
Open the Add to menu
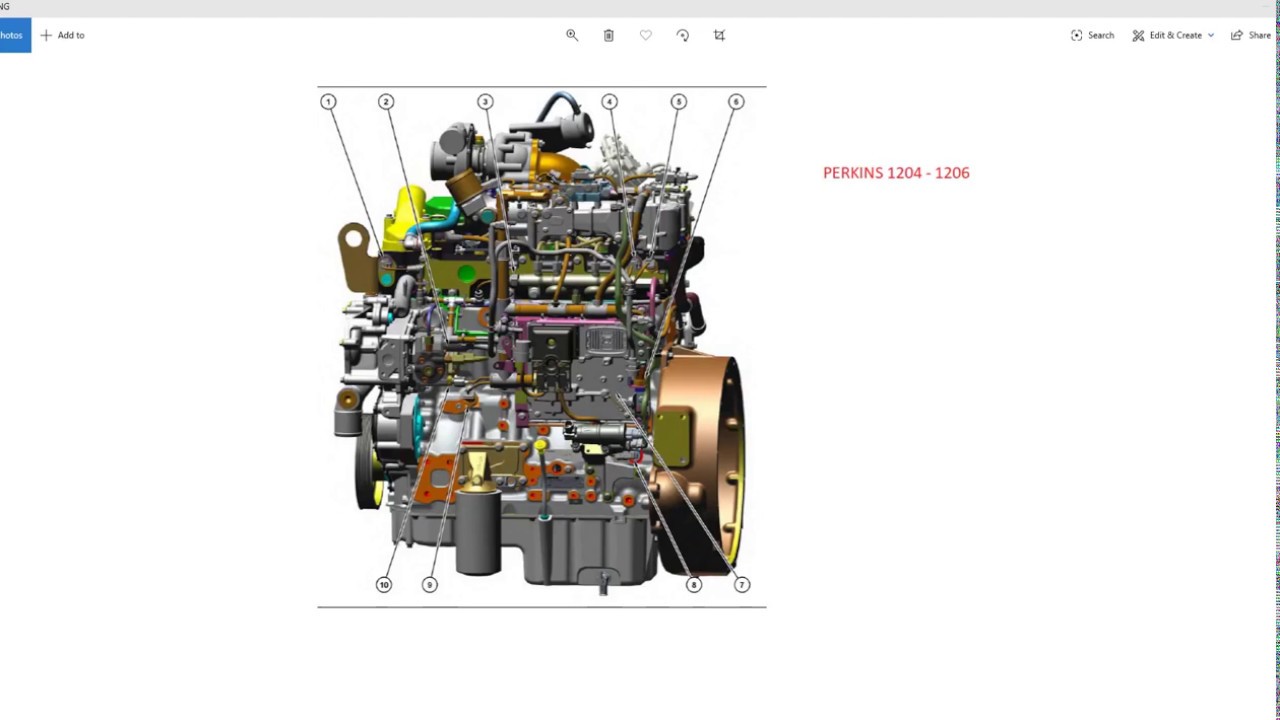62,35
